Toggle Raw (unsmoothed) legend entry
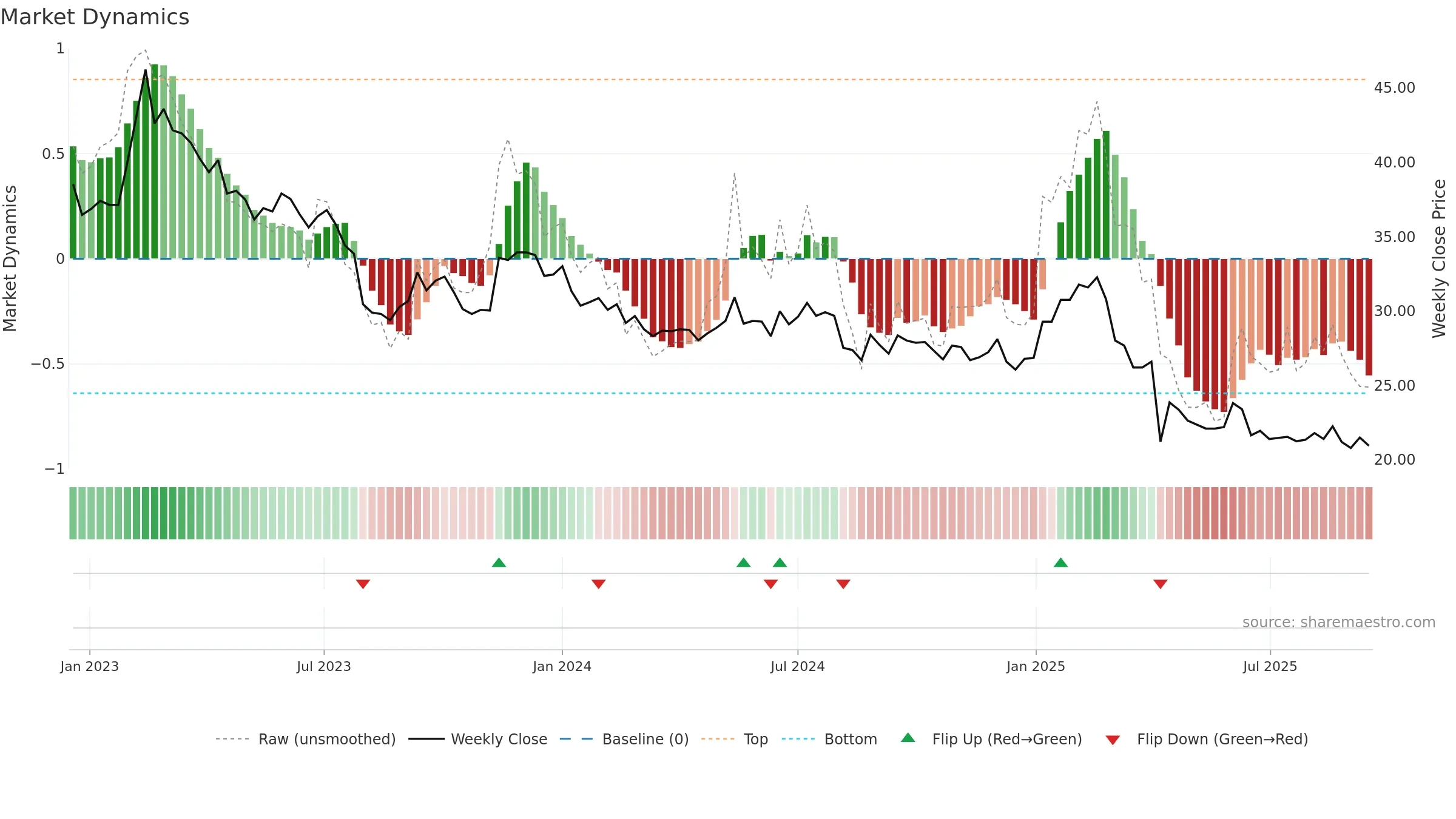1456x819 pixels. 305,739
